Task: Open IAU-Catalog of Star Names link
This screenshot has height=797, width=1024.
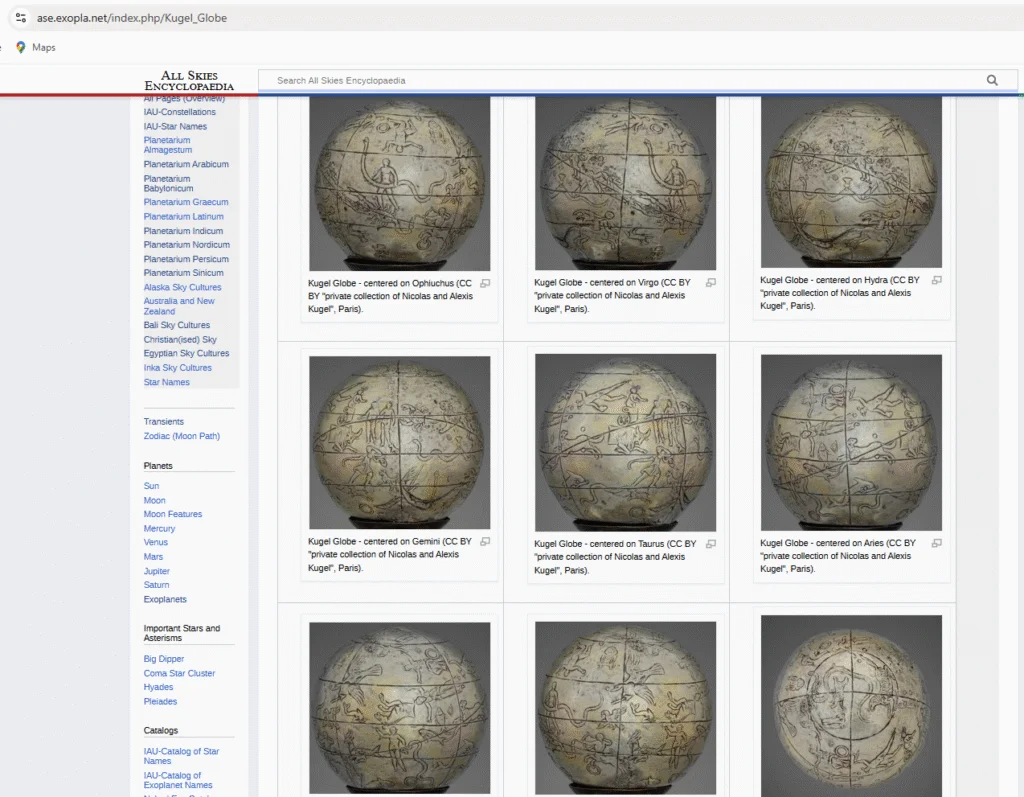Action: 182,756
